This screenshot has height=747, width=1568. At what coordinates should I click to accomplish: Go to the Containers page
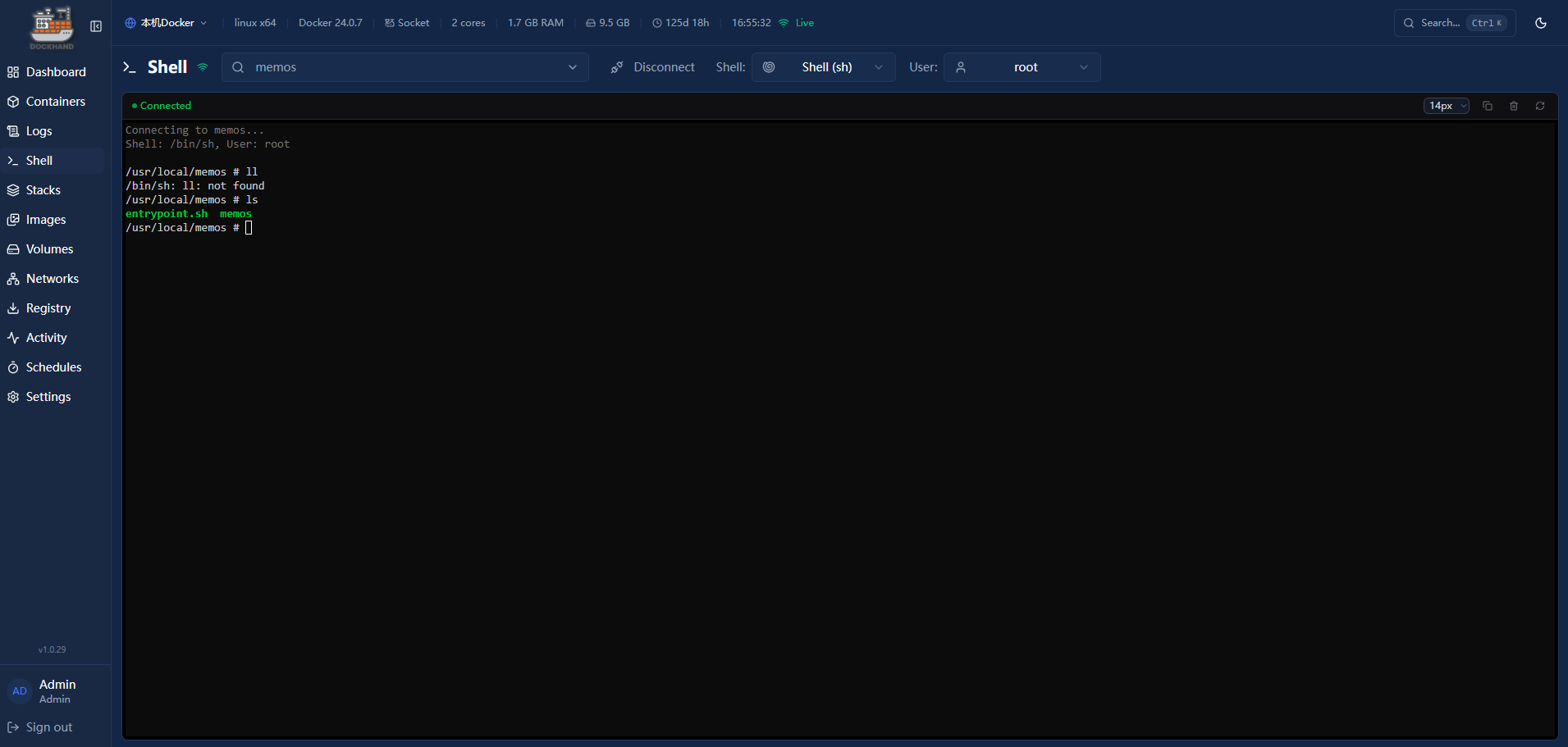pos(54,102)
